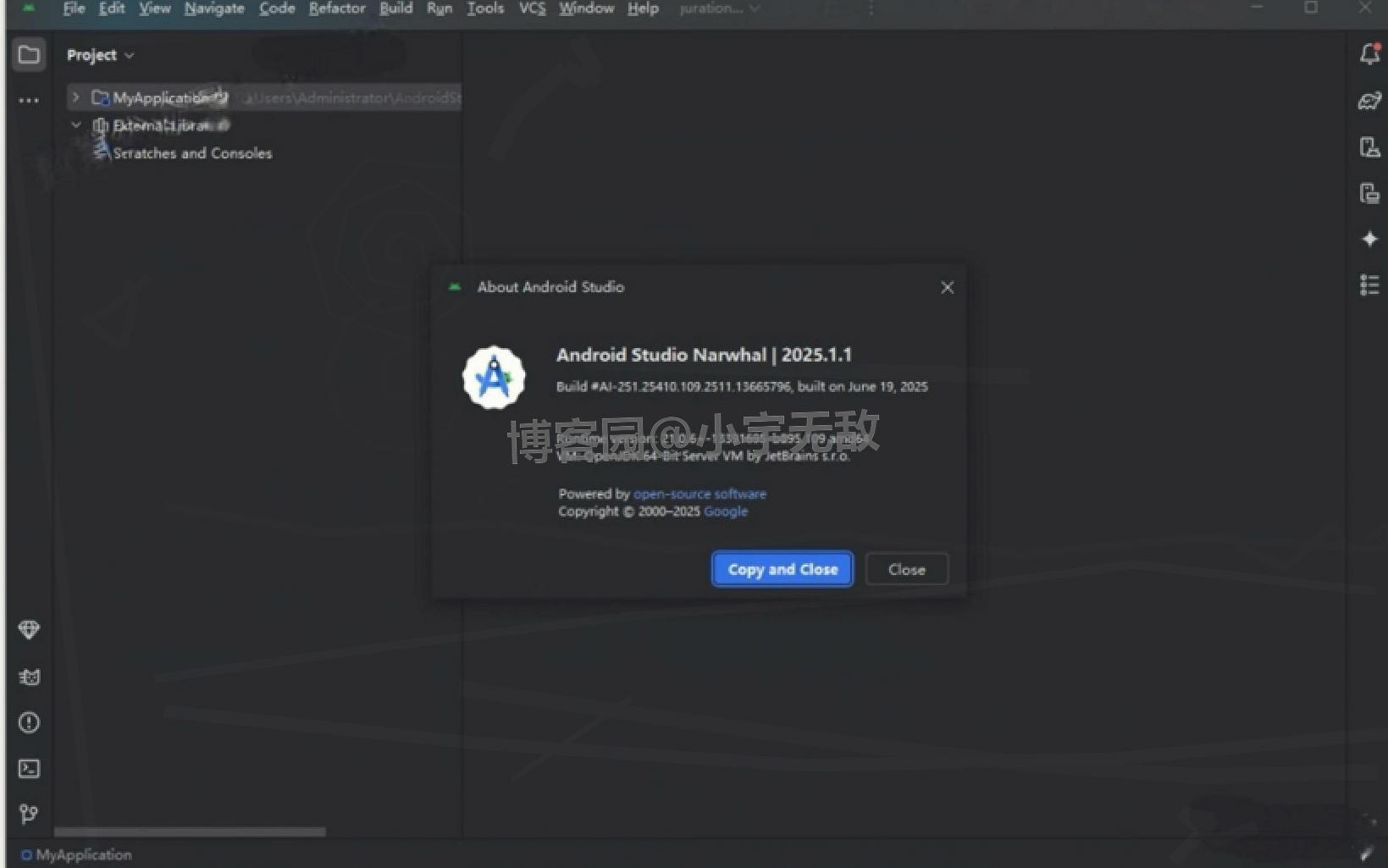Open the Logcat tool window
The image size is (1388, 868).
(29, 677)
